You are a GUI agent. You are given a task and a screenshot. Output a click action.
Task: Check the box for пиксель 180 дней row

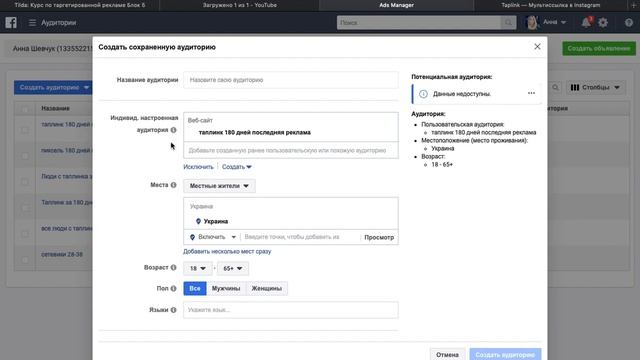click(x=25, y=156)
